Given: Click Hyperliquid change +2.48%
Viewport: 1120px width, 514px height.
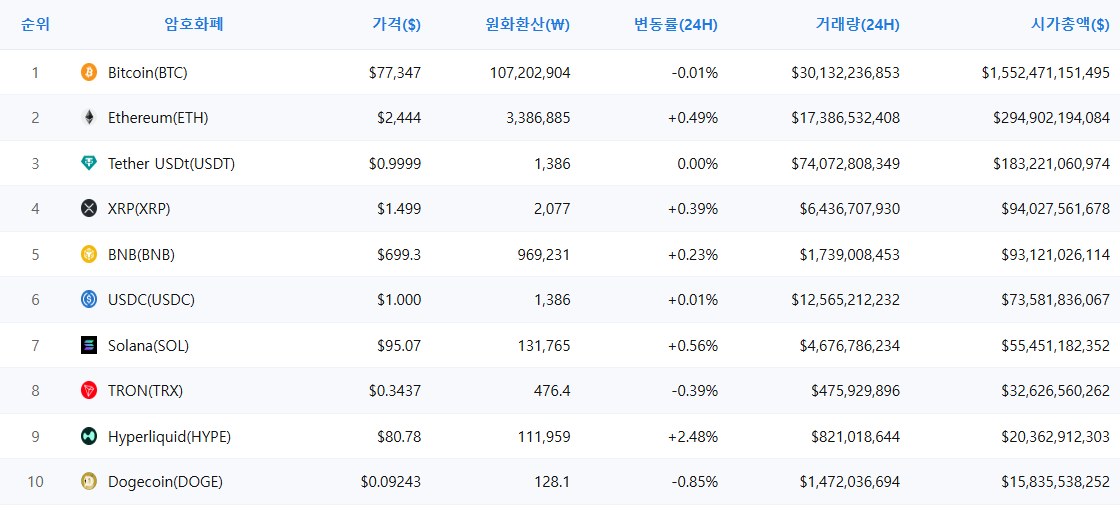Looking at the screenshot, I should (x=693, y=436).
